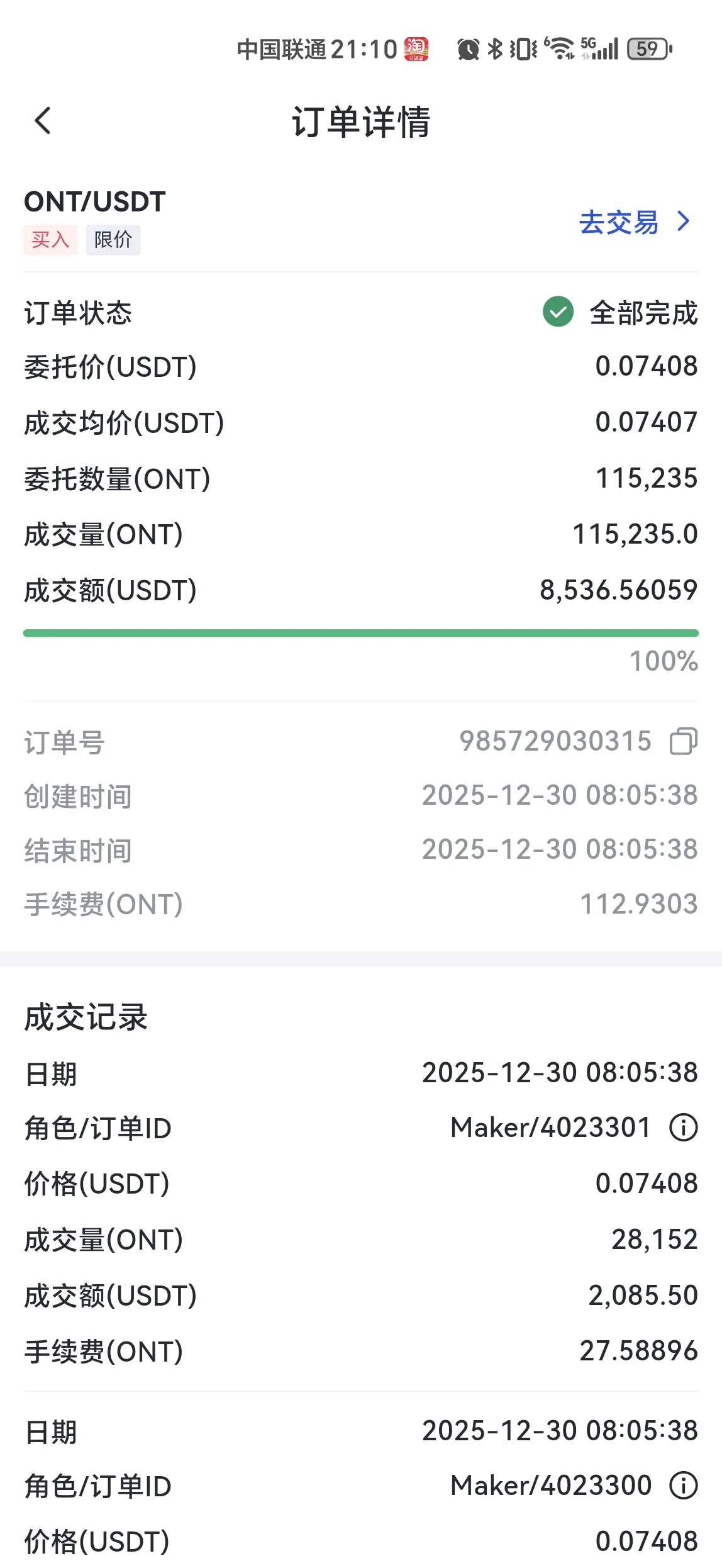Tap the Bluetooth status icon
Image resolution: width=722 pixels, height=1568 pixels.
pyautogui.click(x=496, y=48)
